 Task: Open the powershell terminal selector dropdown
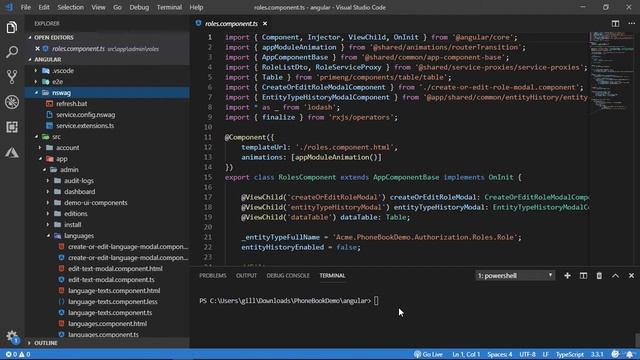(x=515, y=276)
